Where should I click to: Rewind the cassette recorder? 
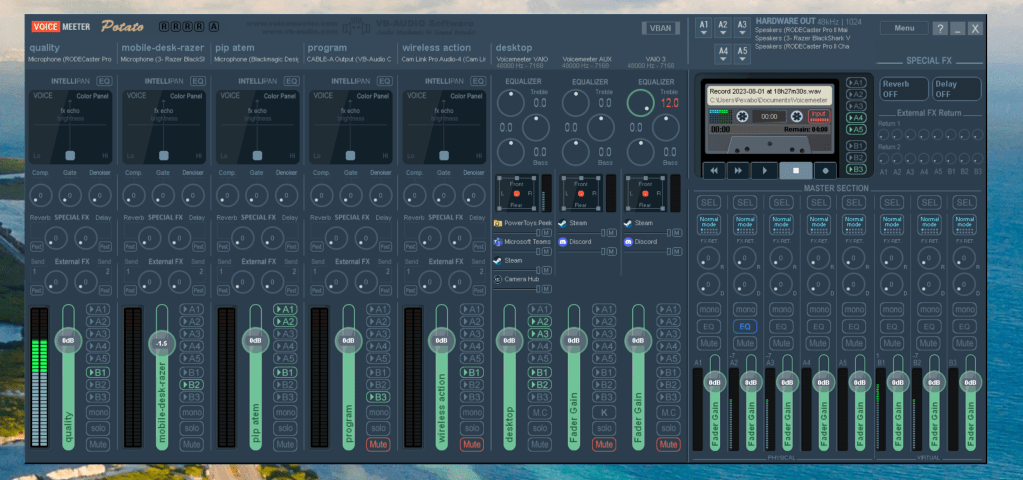pos(714,170)
